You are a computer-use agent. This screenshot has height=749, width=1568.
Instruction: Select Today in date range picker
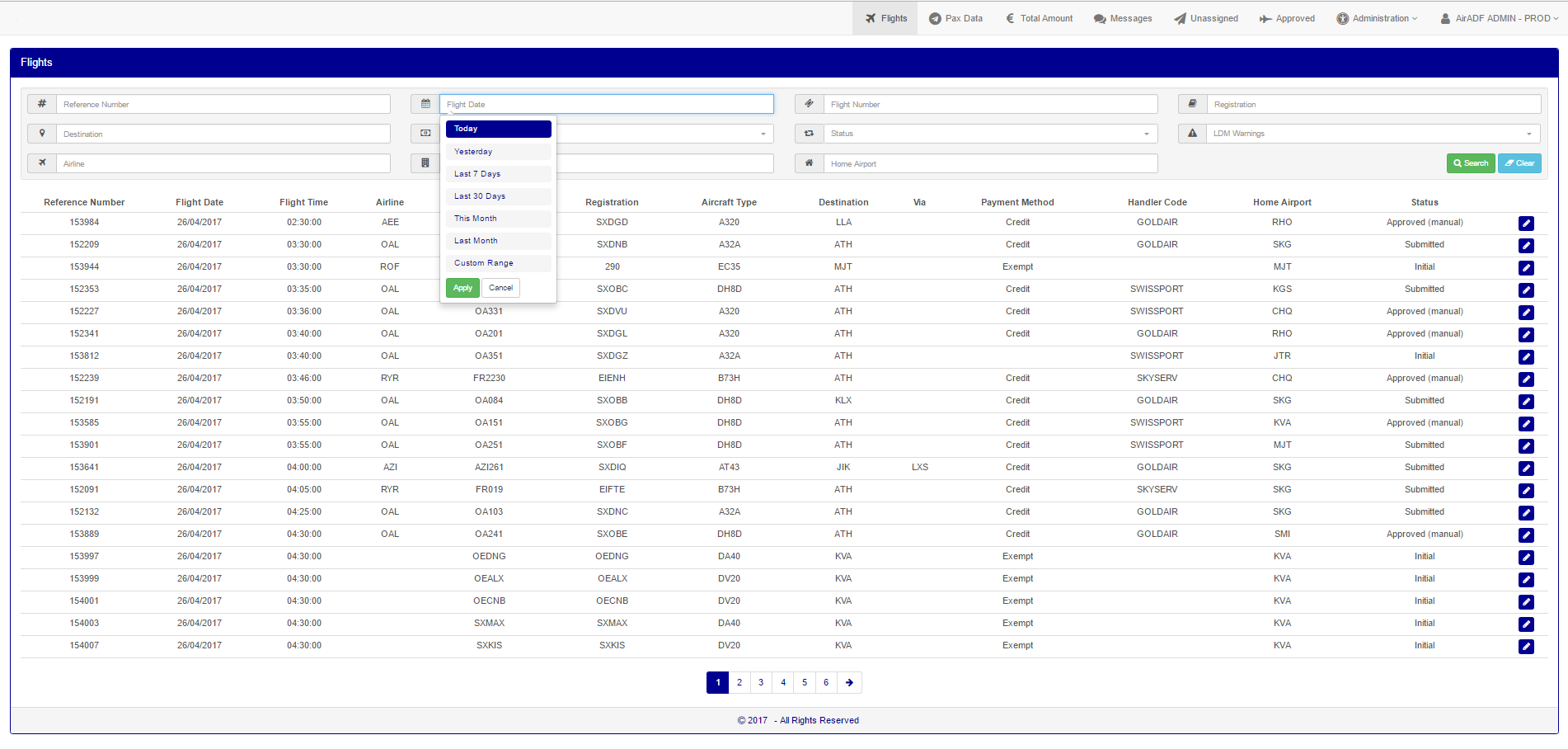[x=499, y=129]
